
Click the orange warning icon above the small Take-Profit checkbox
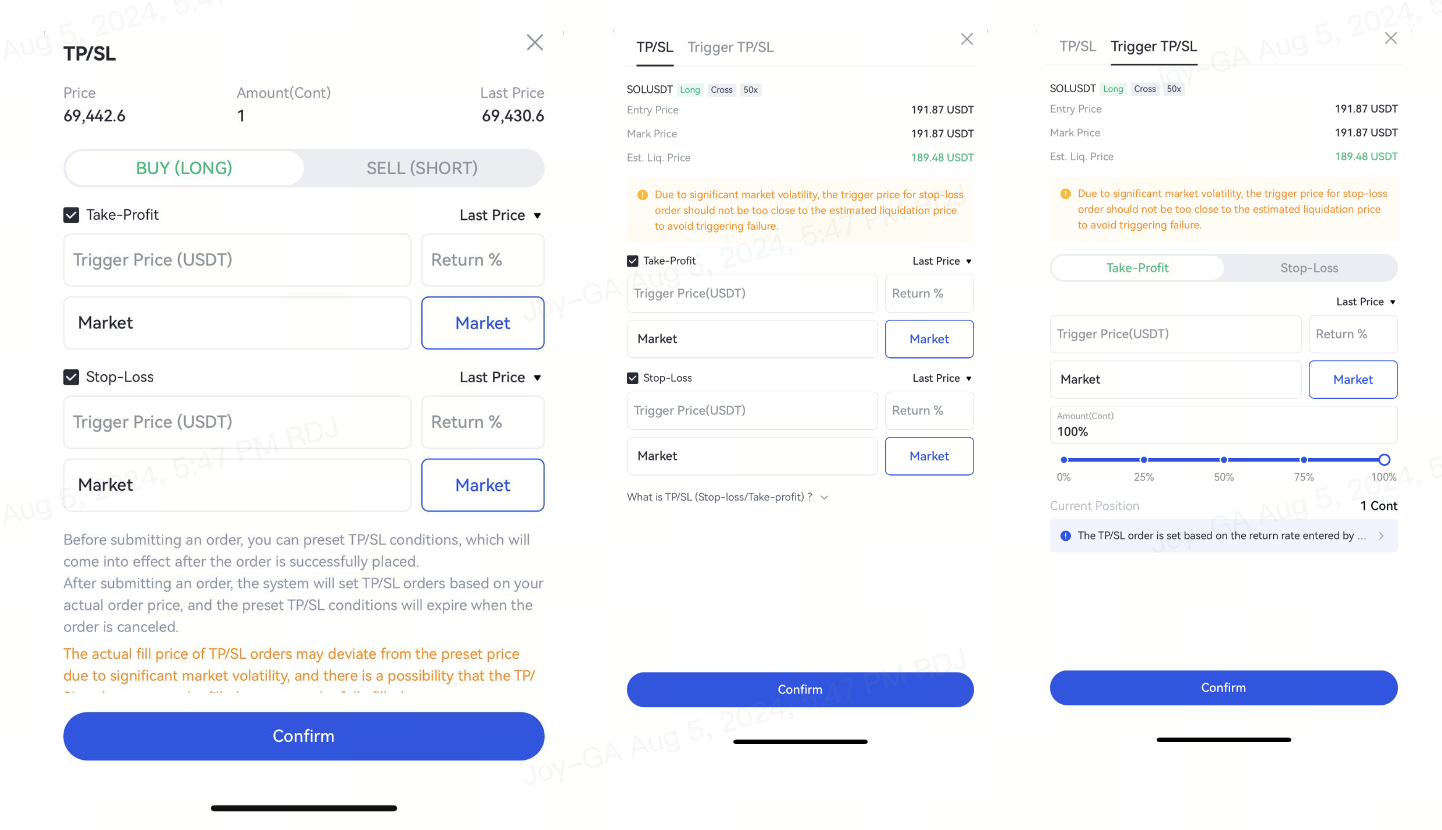tap(642, 195)
